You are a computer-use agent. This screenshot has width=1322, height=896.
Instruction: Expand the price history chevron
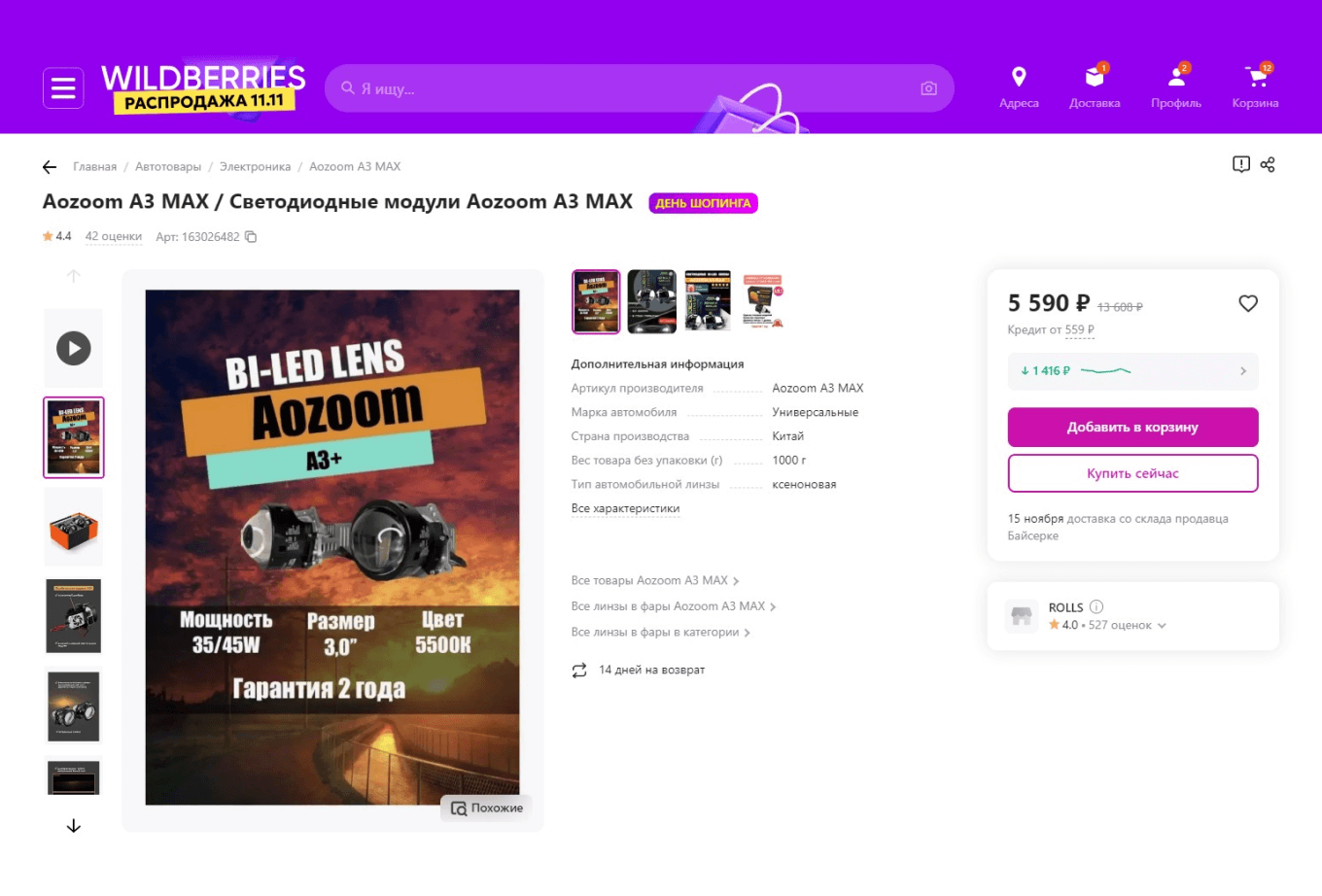coord(1243,371)
